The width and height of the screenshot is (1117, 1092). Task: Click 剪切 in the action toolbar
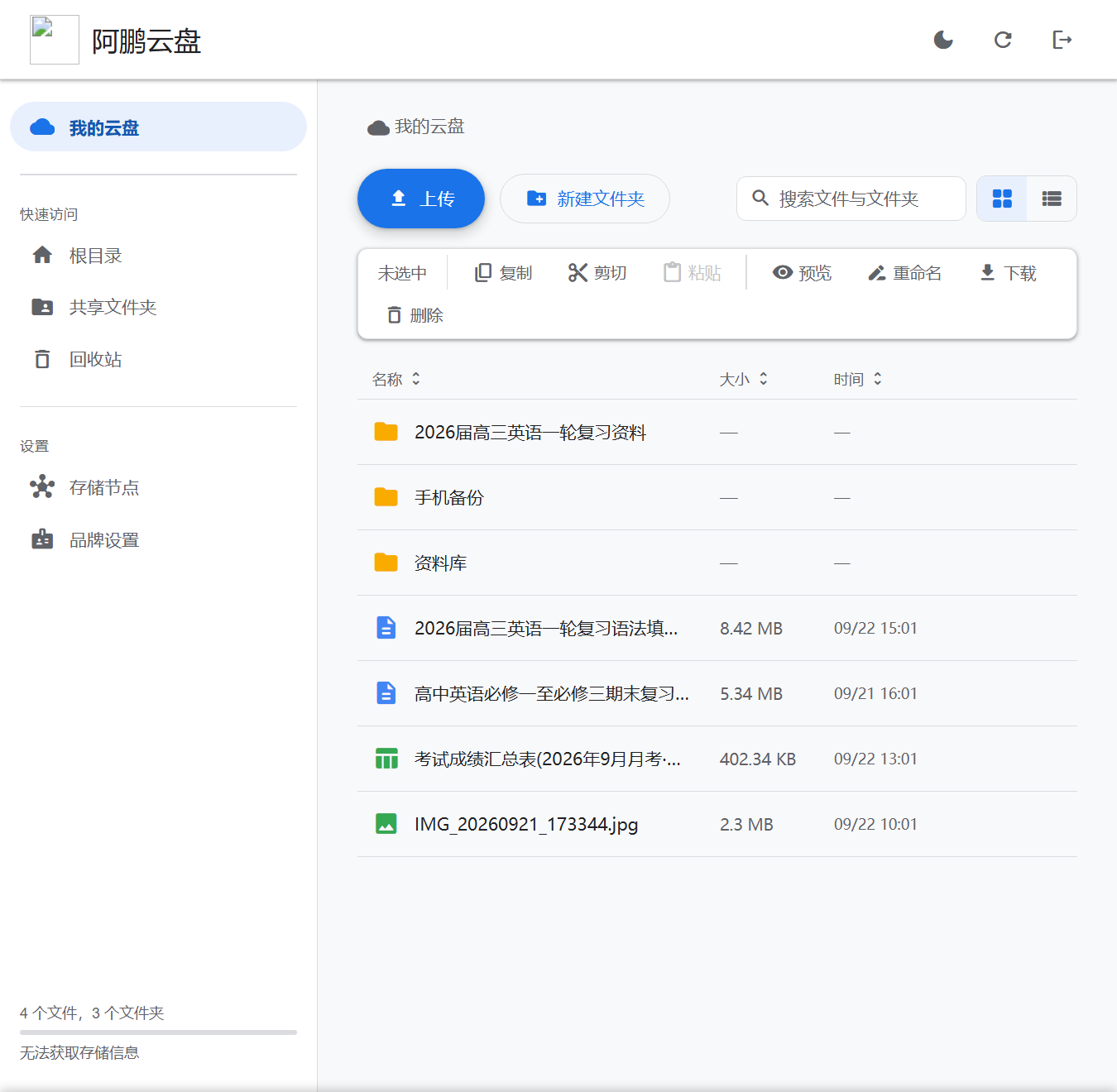[x=597, y=273]
